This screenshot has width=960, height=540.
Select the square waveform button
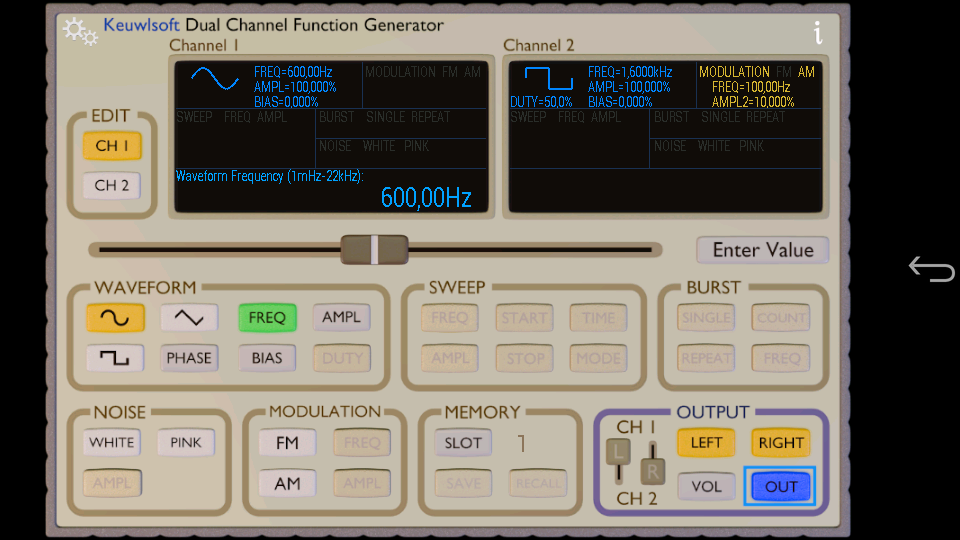tap(115, 358)
